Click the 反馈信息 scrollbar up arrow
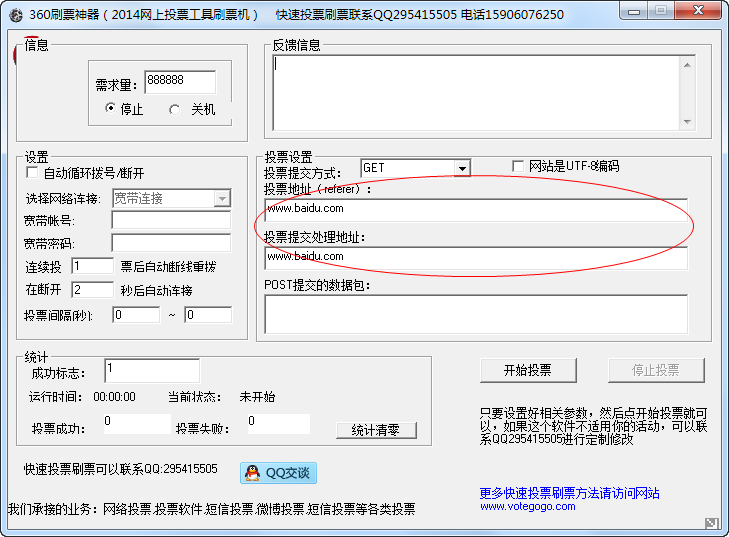 click(687, 65)
